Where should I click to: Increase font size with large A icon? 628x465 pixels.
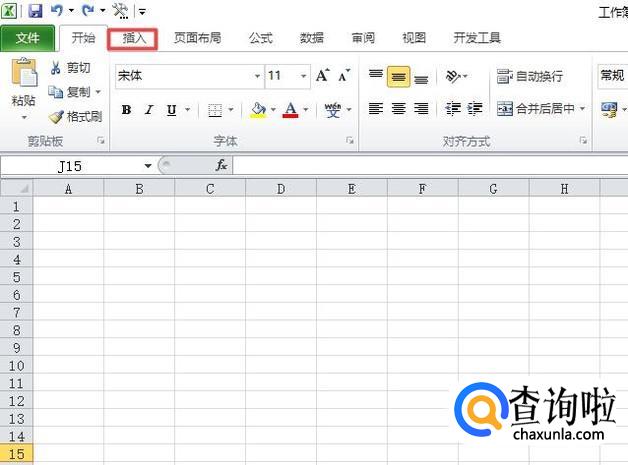coord(323,75)
